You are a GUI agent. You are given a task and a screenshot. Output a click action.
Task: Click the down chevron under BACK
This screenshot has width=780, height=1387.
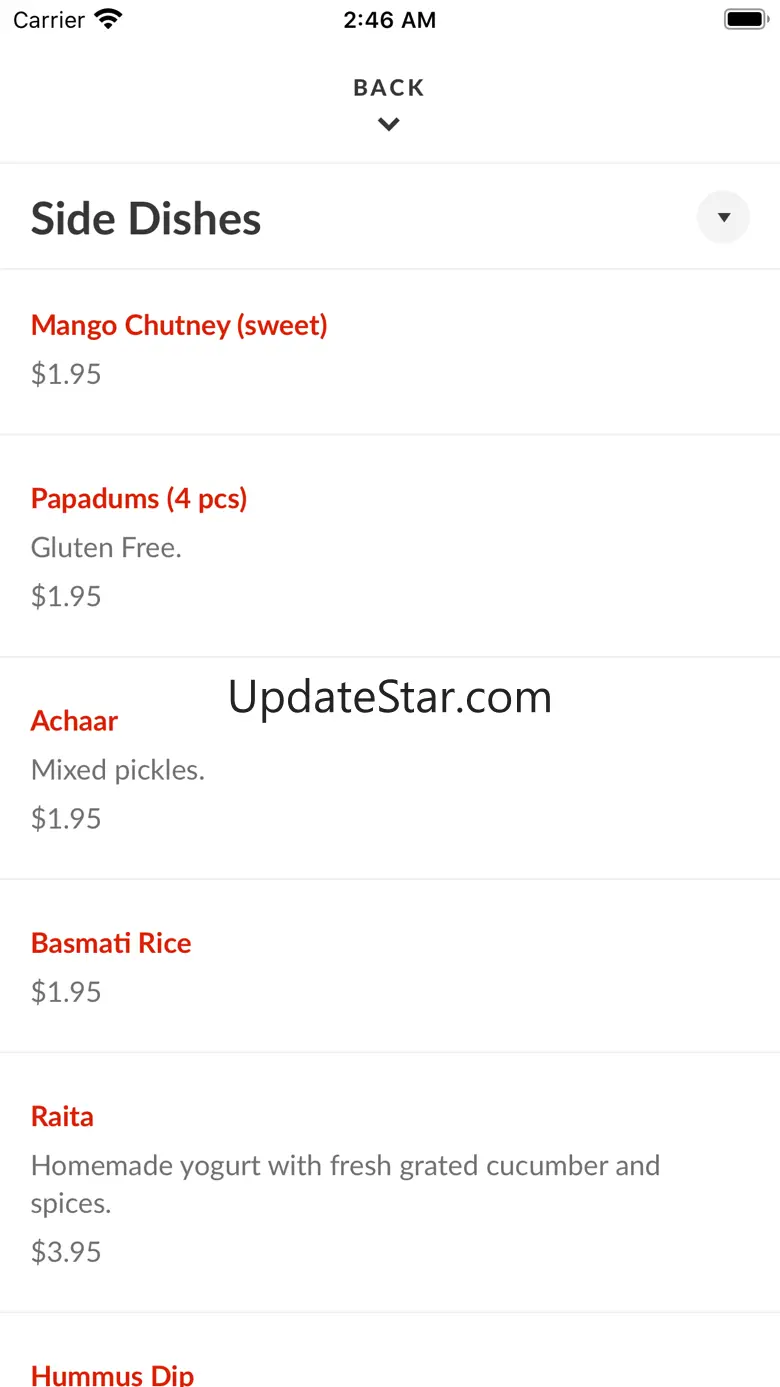click(x=389, y=125)
